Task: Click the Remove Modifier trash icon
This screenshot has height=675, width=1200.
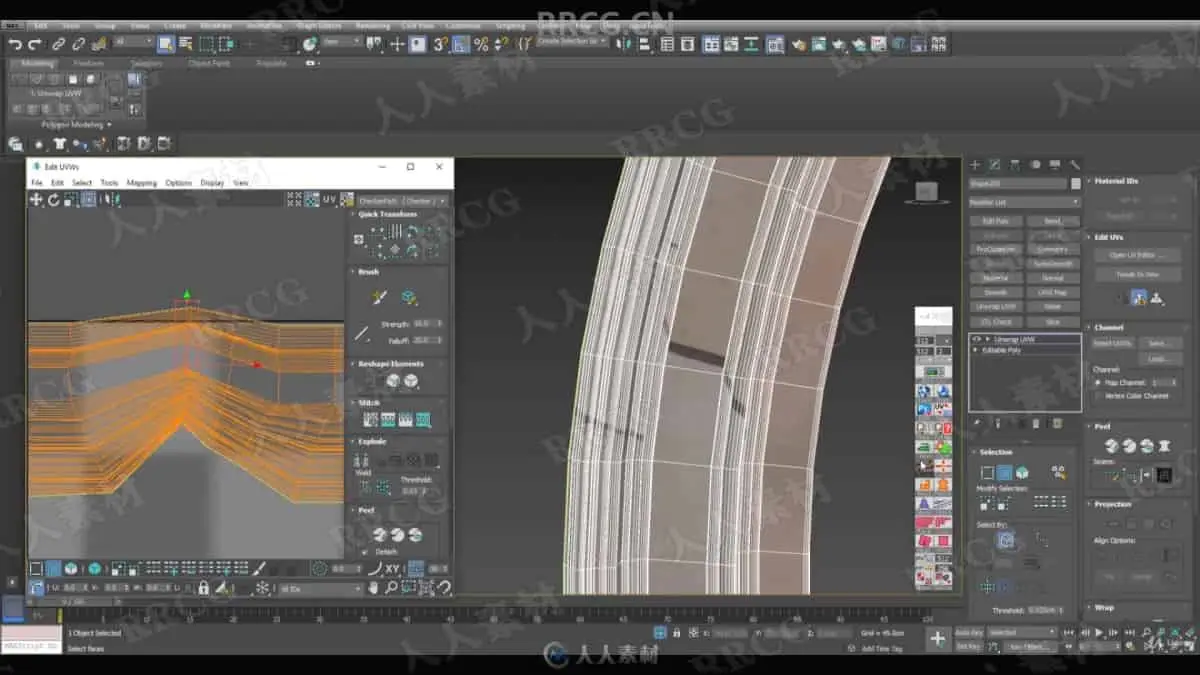Action: coord(1037,423)
